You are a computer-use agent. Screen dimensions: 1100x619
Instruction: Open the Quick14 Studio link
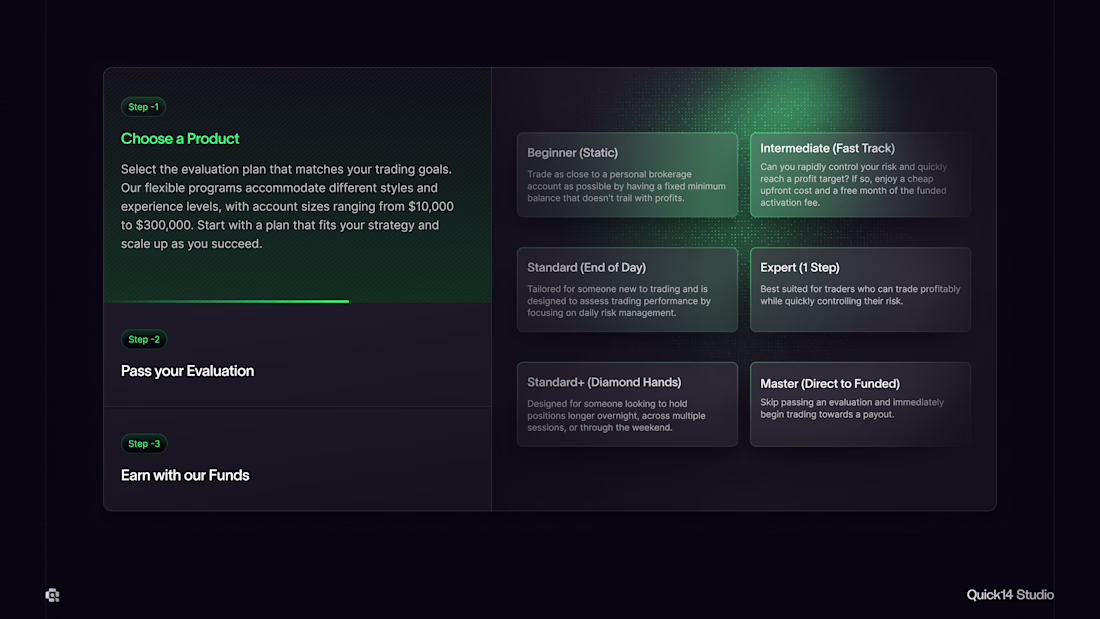point(1009,595)
